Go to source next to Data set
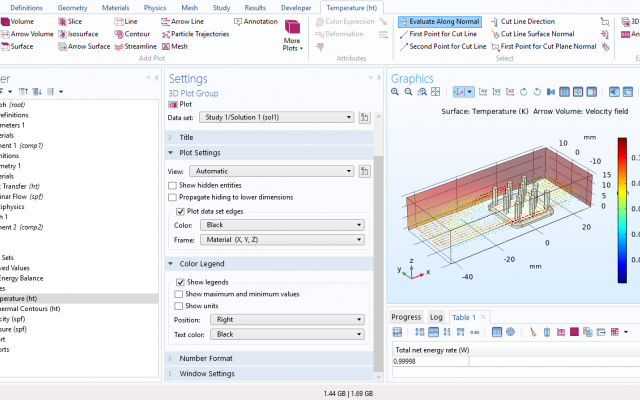The height and width of the screenshot is (400, 640). pos(364,118)
